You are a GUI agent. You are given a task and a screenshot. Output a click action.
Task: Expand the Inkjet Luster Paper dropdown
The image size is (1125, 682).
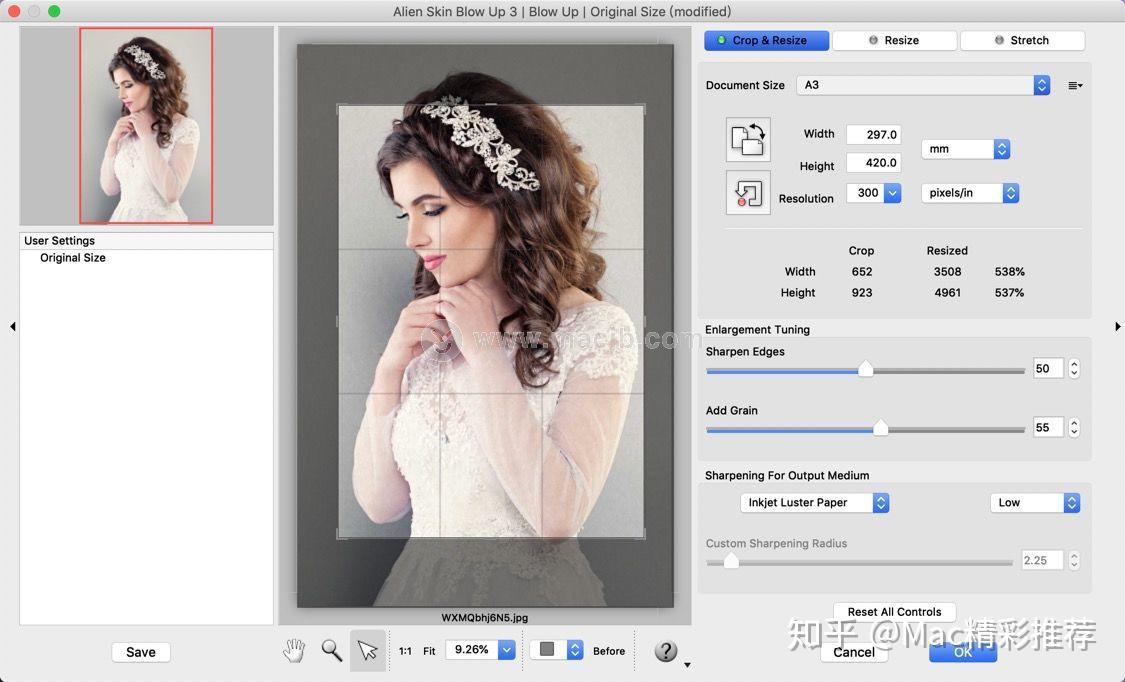click(814, 503)
